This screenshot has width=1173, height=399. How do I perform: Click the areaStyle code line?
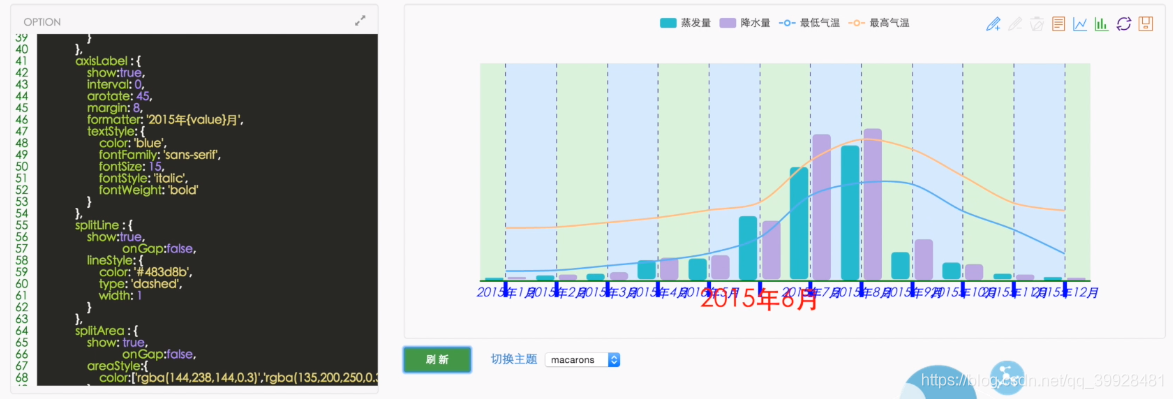[117, 365]
